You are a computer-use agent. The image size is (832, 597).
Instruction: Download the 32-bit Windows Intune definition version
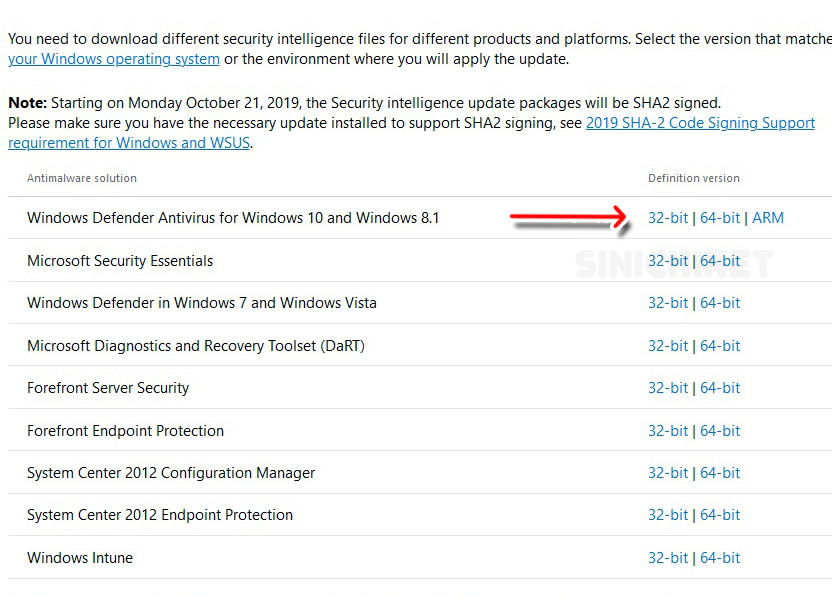(668, 558)
